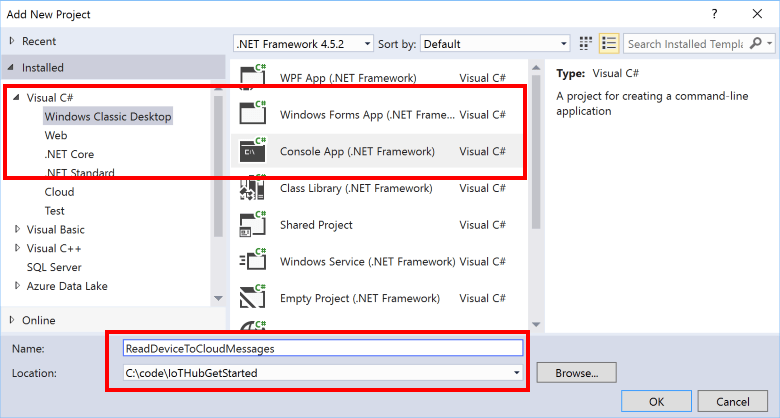Click the Console App template icon

pos(253,150)
